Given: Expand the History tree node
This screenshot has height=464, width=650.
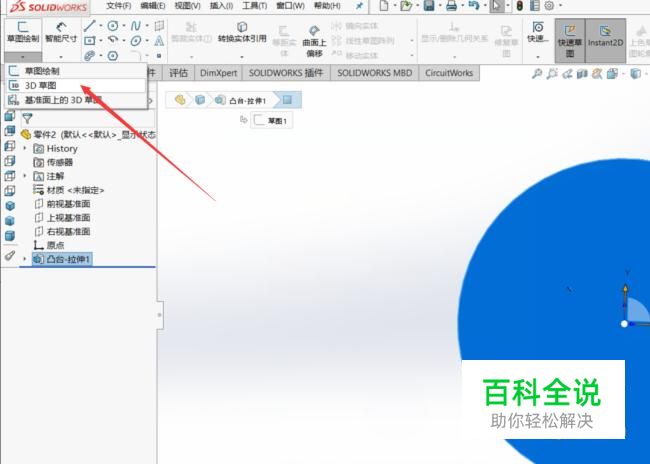Looking at the screenshot, I should click(x=24, y=148).
